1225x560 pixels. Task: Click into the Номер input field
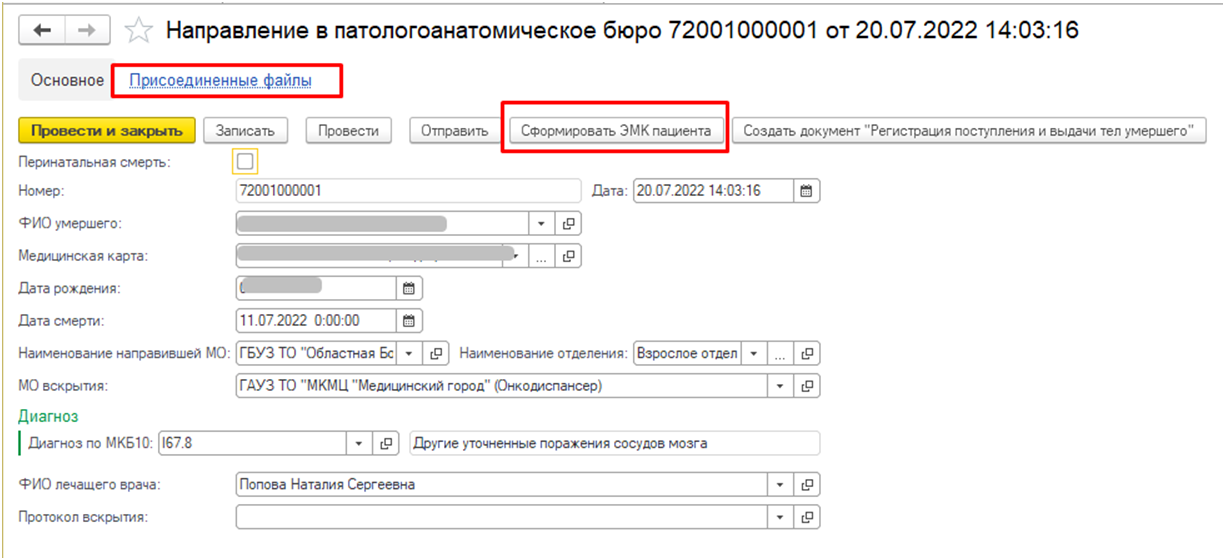coord(406,191)
